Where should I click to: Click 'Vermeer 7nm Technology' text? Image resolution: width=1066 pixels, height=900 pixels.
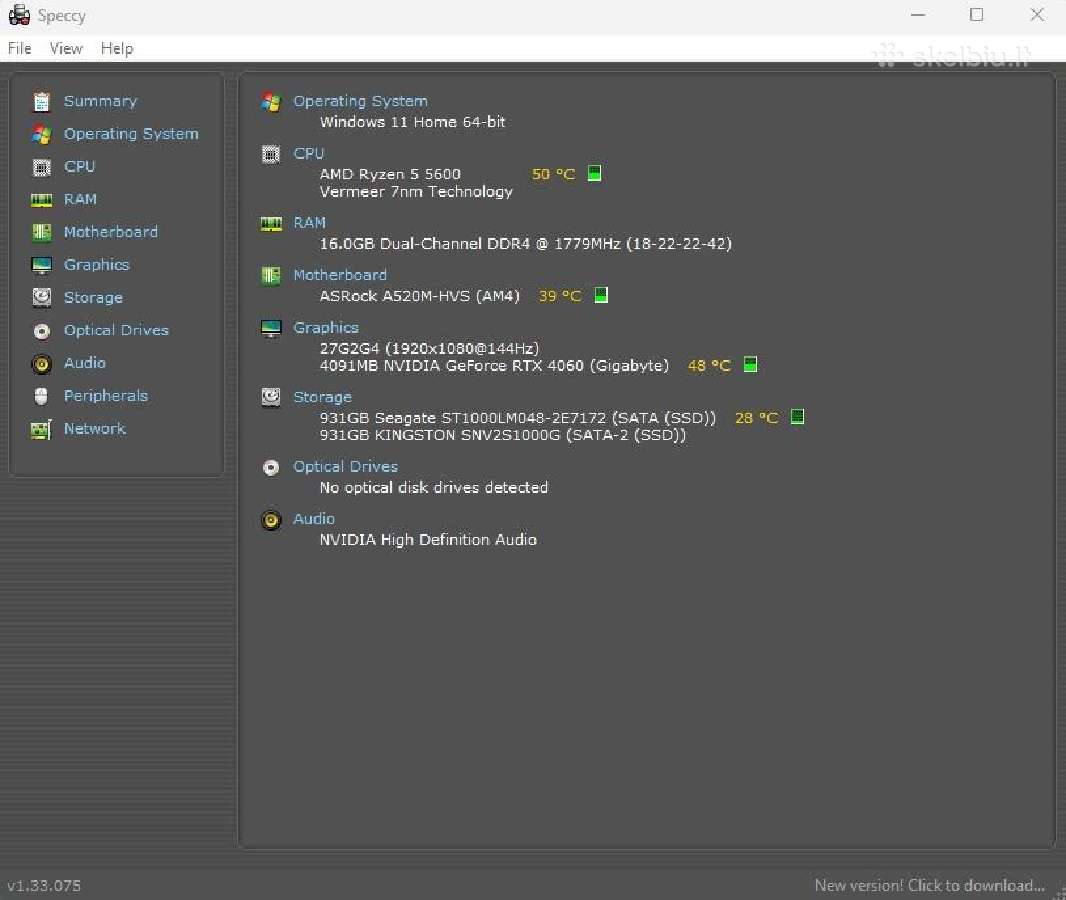416,192
